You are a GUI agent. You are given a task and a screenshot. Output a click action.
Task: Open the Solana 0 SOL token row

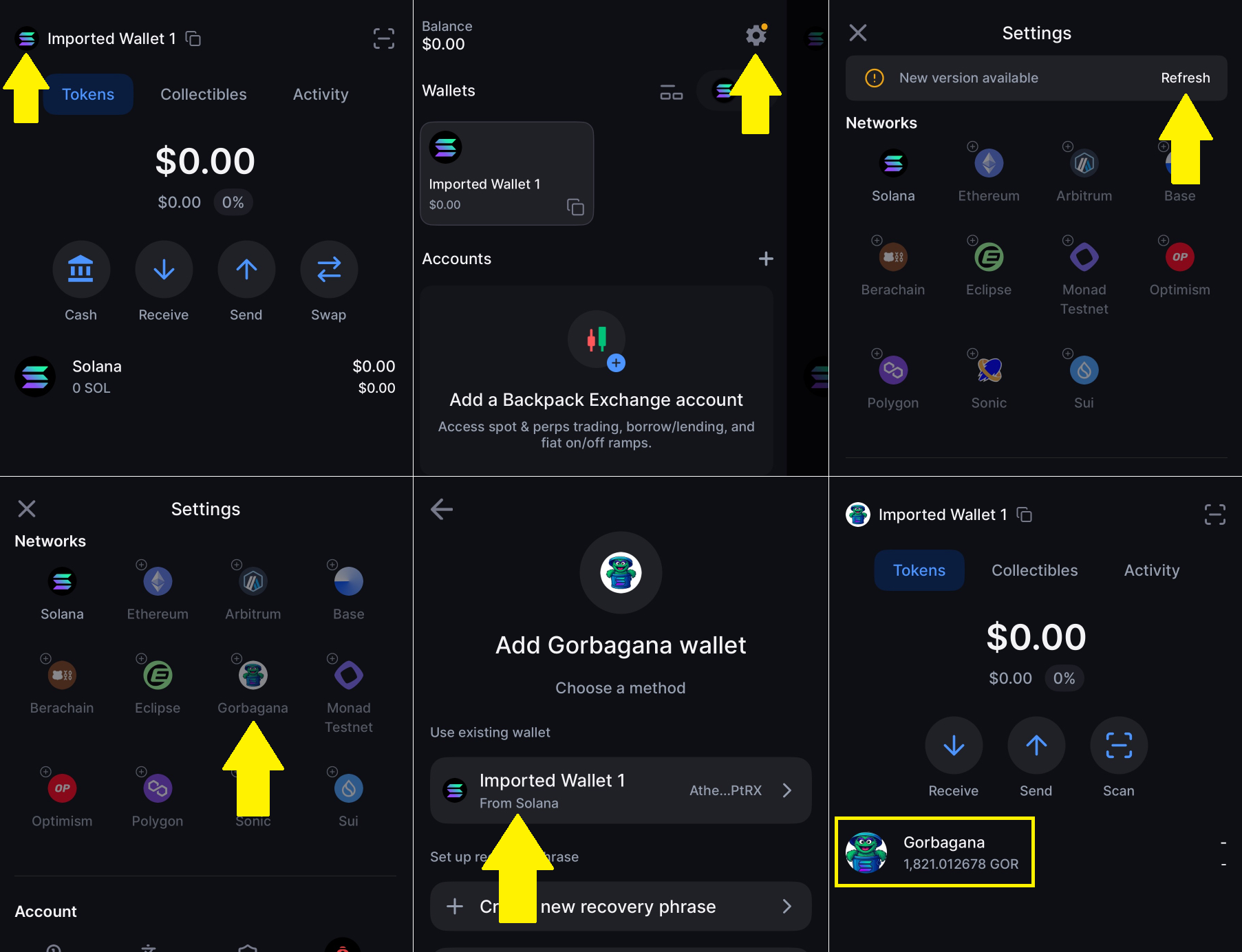pyautogui.click(x=205, y=377)
